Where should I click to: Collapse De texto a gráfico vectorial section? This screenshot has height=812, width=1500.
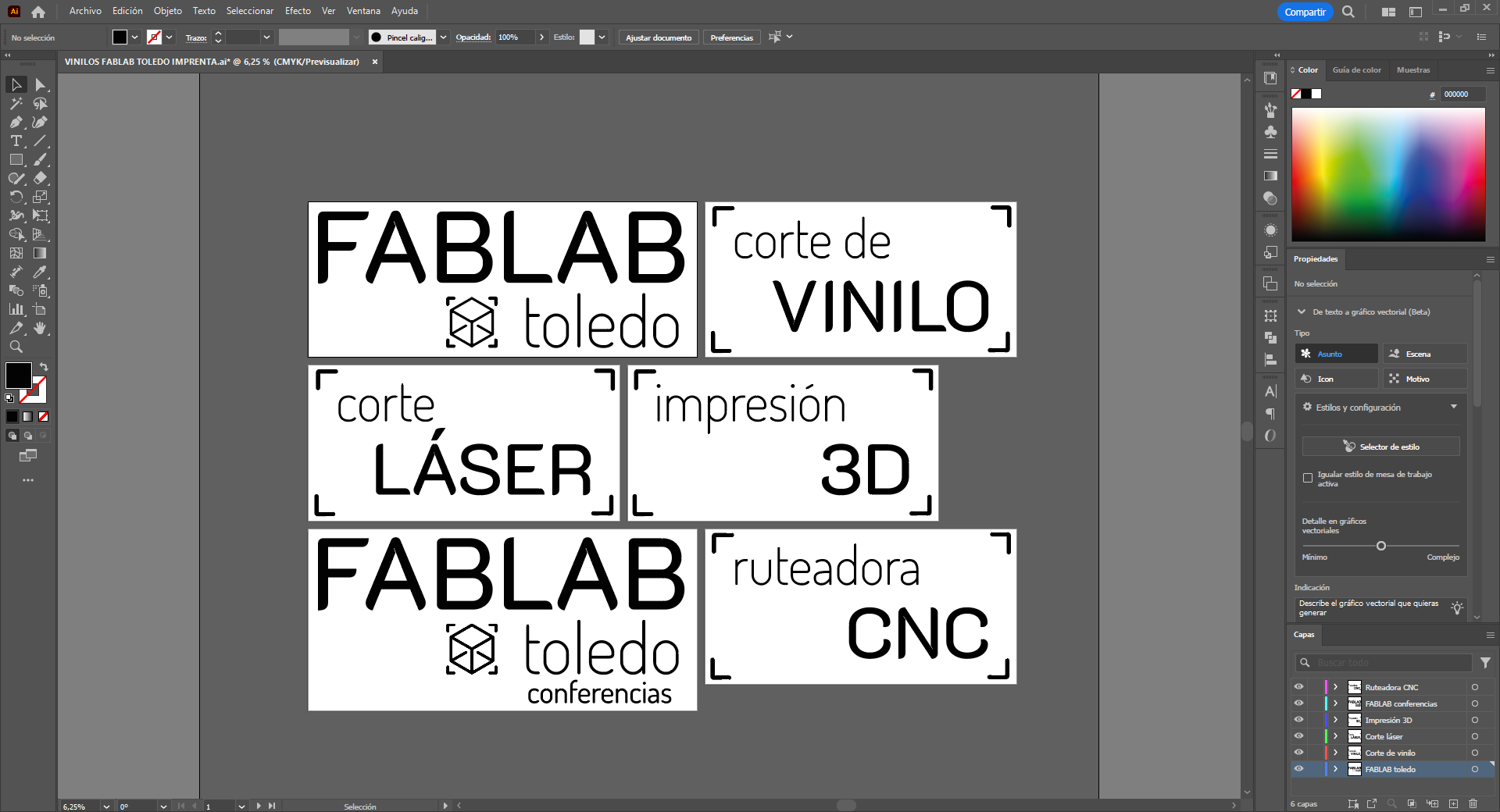tap(1302, 312)
